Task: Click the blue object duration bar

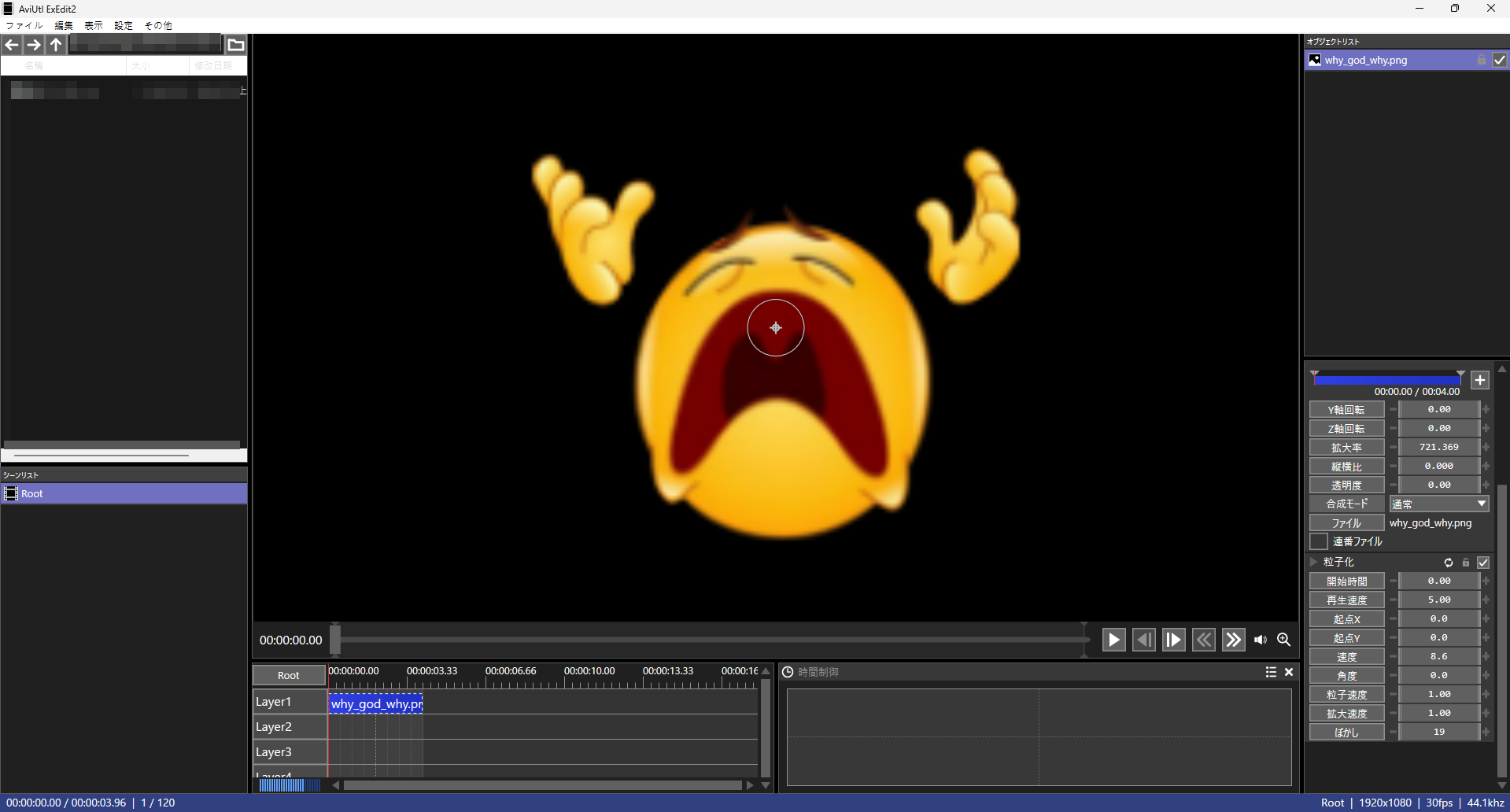Action: 1387,380
